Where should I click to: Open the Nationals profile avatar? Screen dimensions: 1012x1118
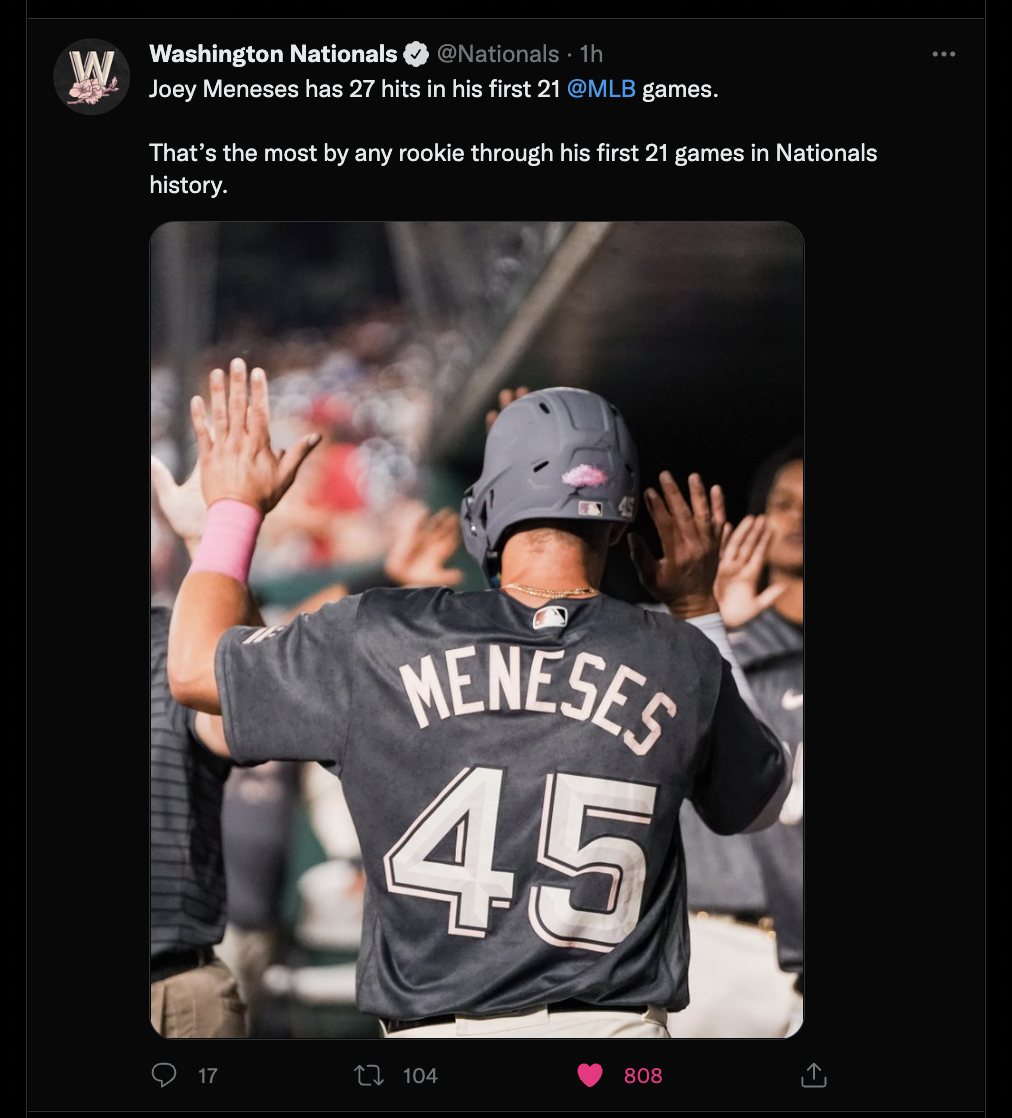pyautogui.click(x=92, y=77)
